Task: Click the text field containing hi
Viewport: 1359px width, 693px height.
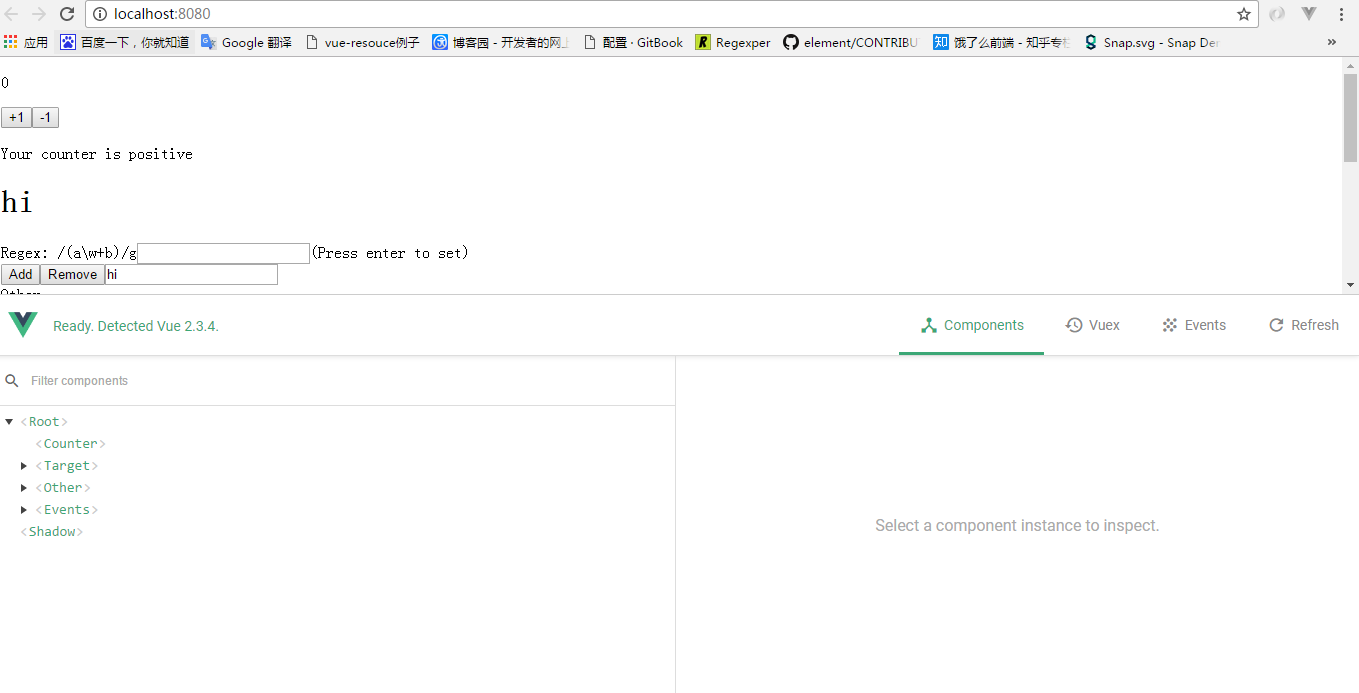Action: pyautogui.click(x=191, y=274)
